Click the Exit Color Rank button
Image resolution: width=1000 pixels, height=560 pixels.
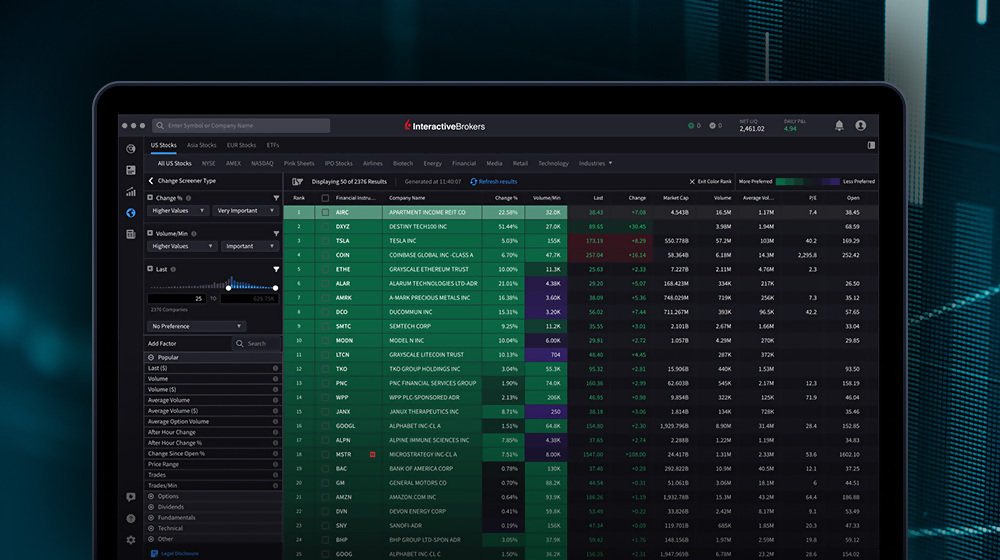click(x=711, y=182)
